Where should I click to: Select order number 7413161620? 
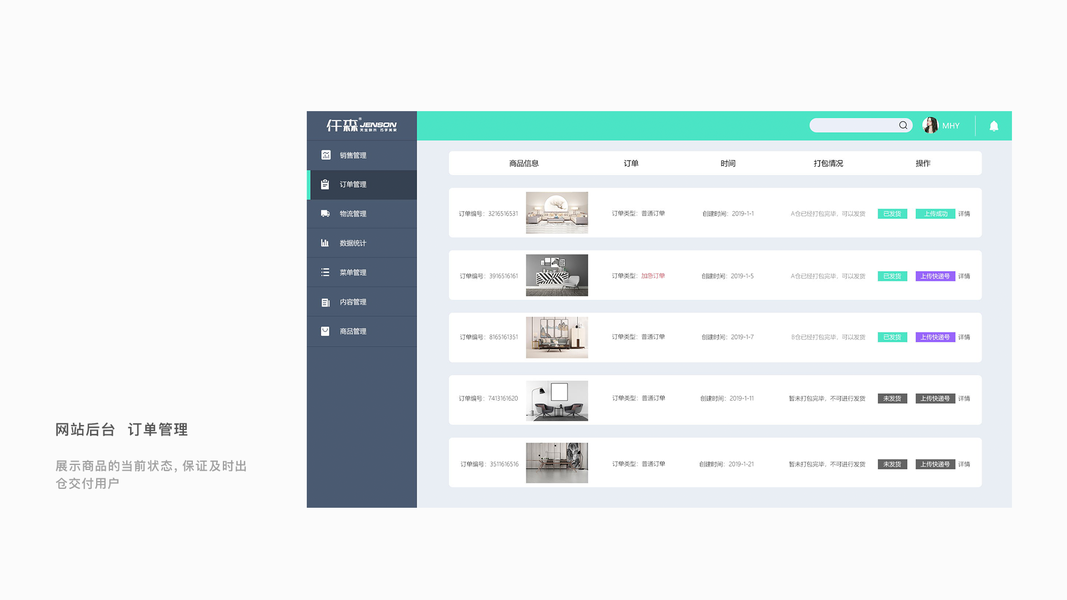pyautogui.click(x=503, y=399)
